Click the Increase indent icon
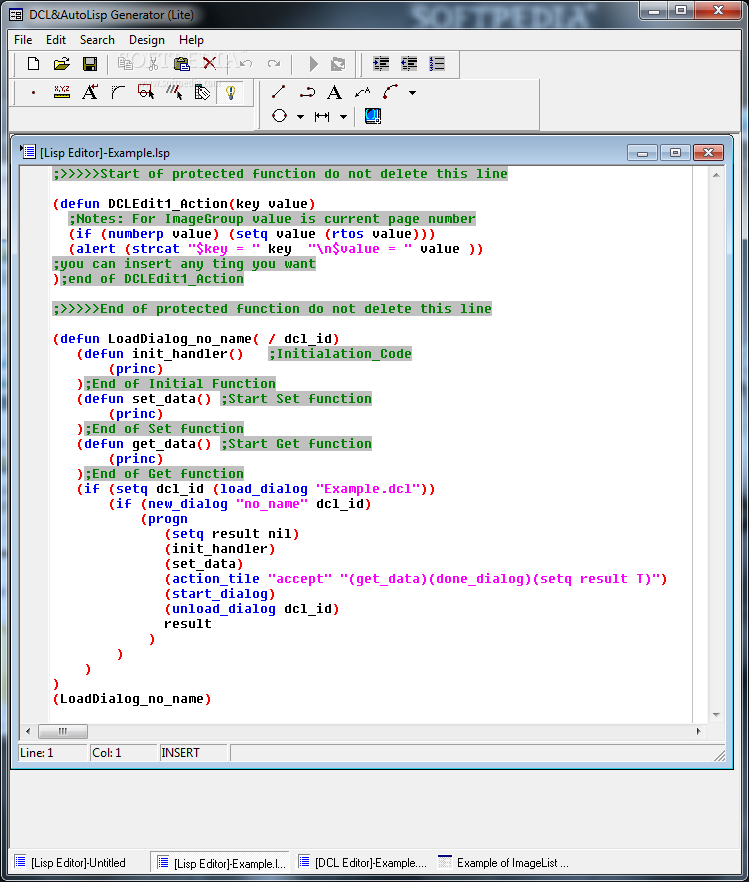The image size is (749, 882). 381,64
